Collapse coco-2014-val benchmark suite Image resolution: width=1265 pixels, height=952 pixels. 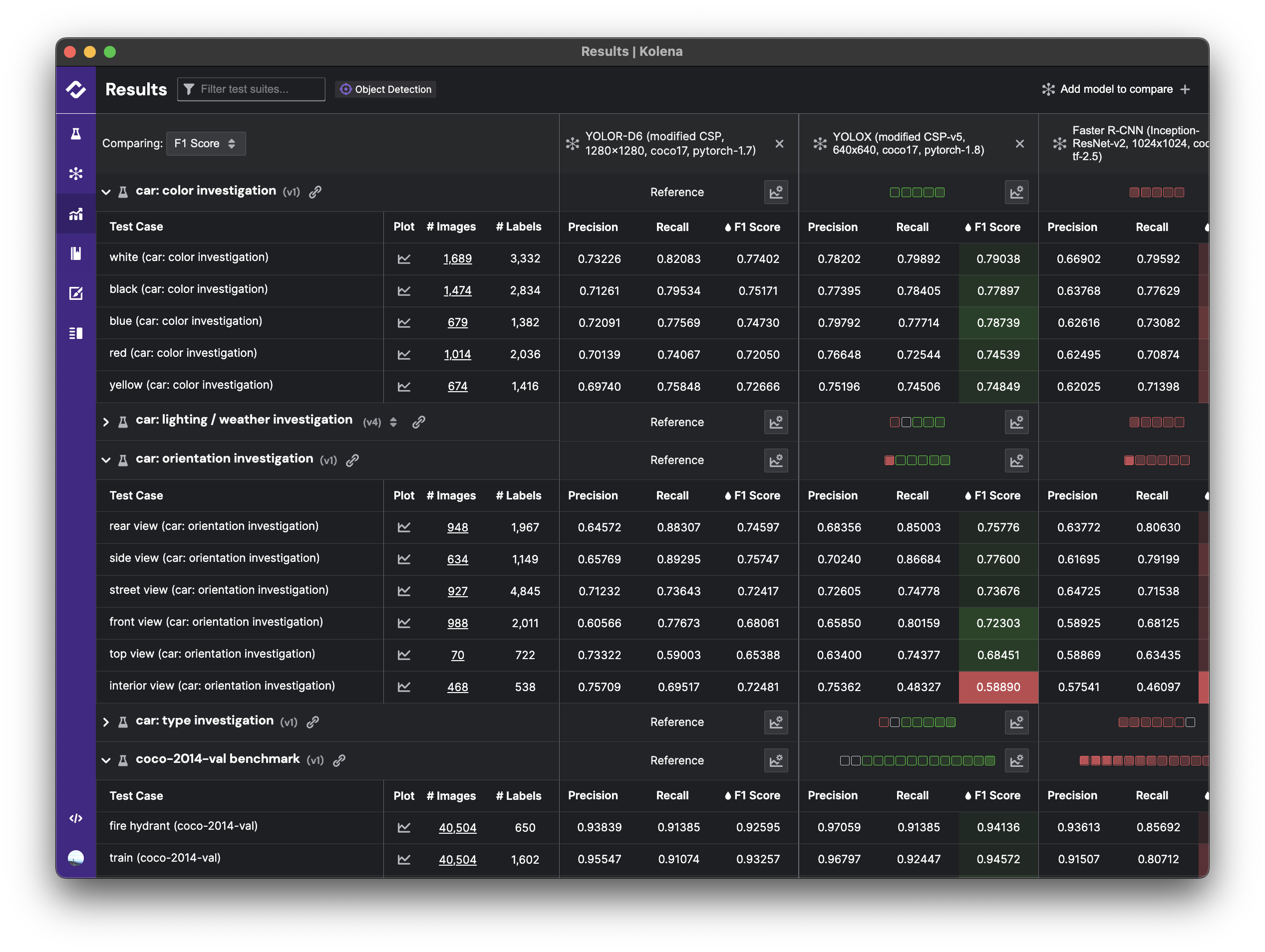pyautogui.click(x=106, y=760)
